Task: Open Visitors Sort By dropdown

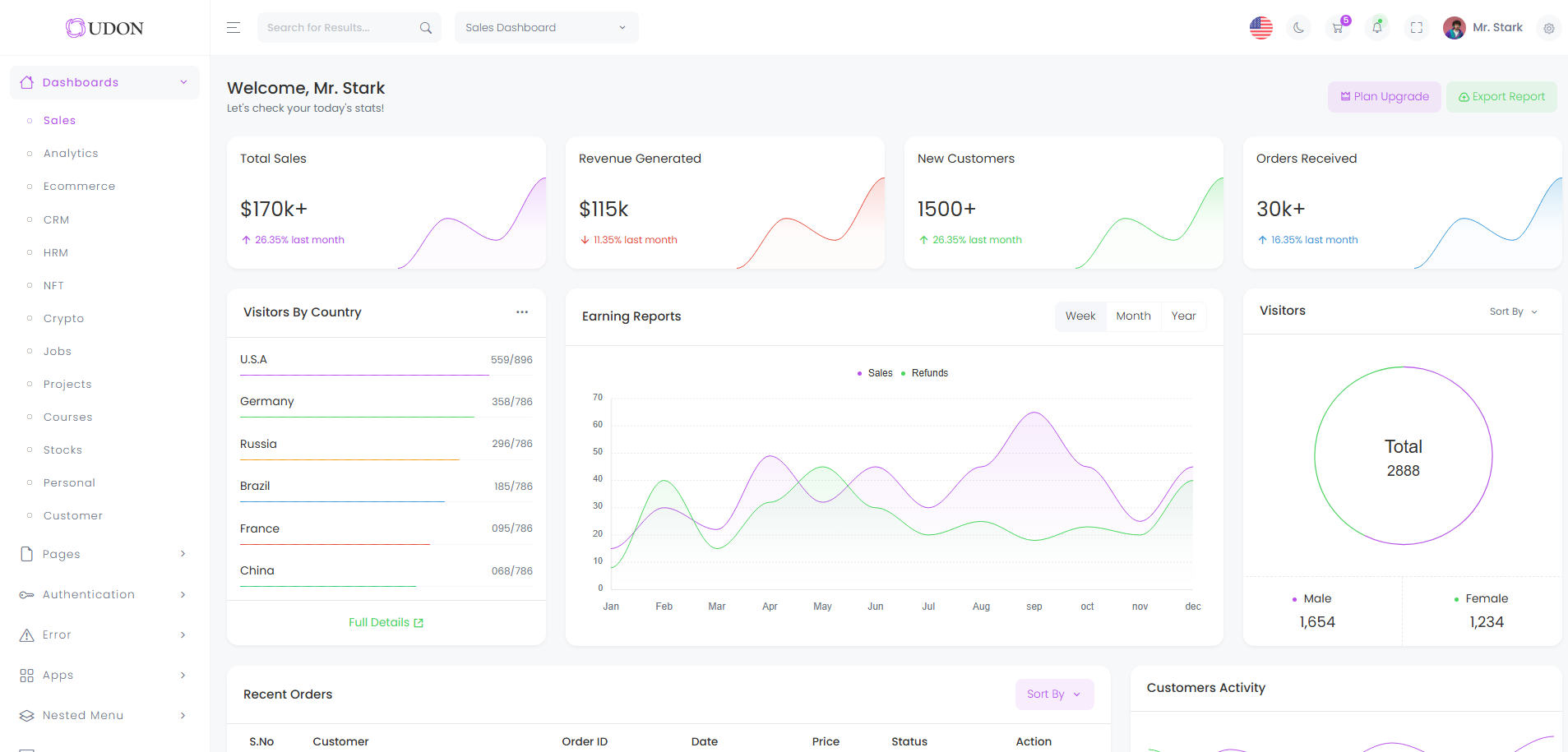Action: (x=1513, y=311)
